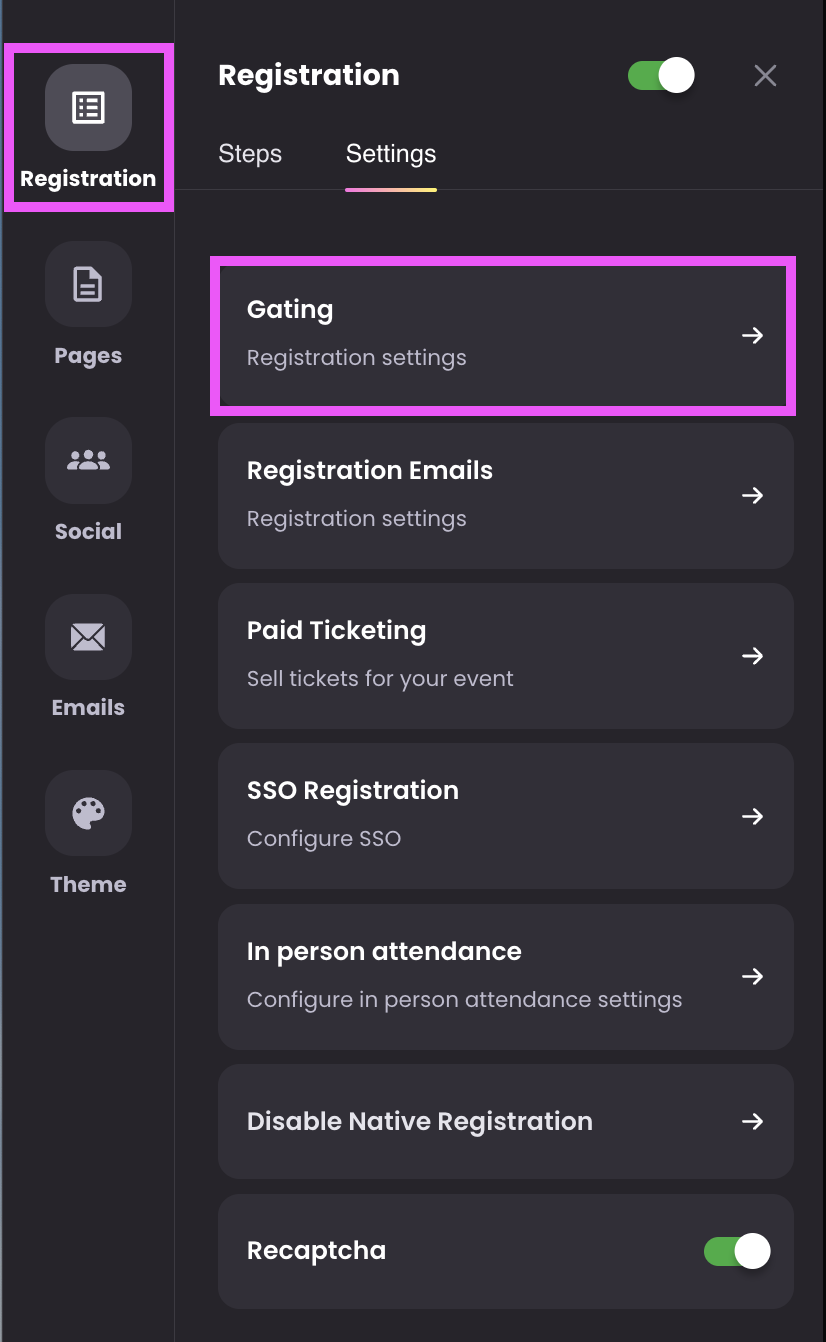
Task: Click the arrow on Gating row
Action: coord(752,335)
